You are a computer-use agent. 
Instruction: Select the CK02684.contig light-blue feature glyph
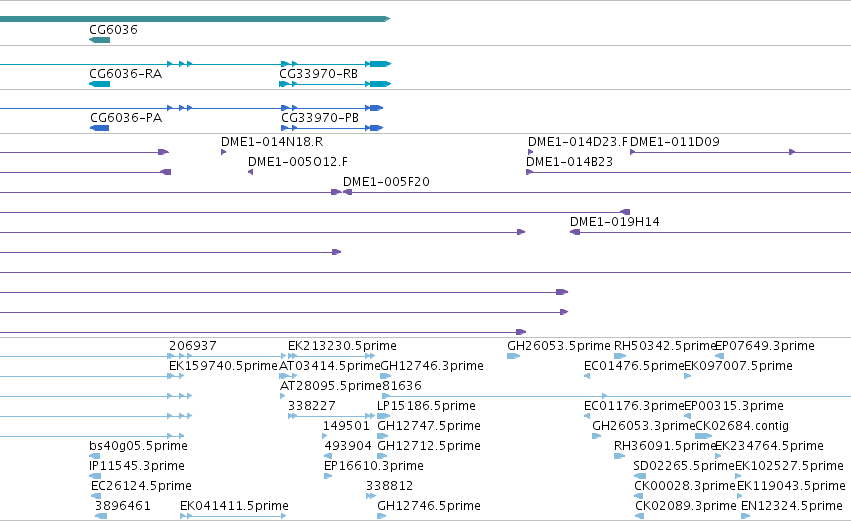(x=703, y=436)
